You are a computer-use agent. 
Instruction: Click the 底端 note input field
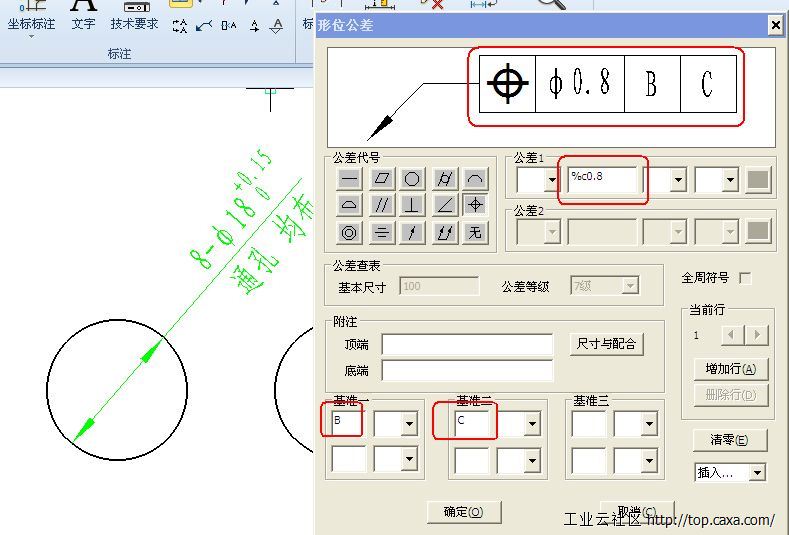pyautogui.click(x=467, y=371)
